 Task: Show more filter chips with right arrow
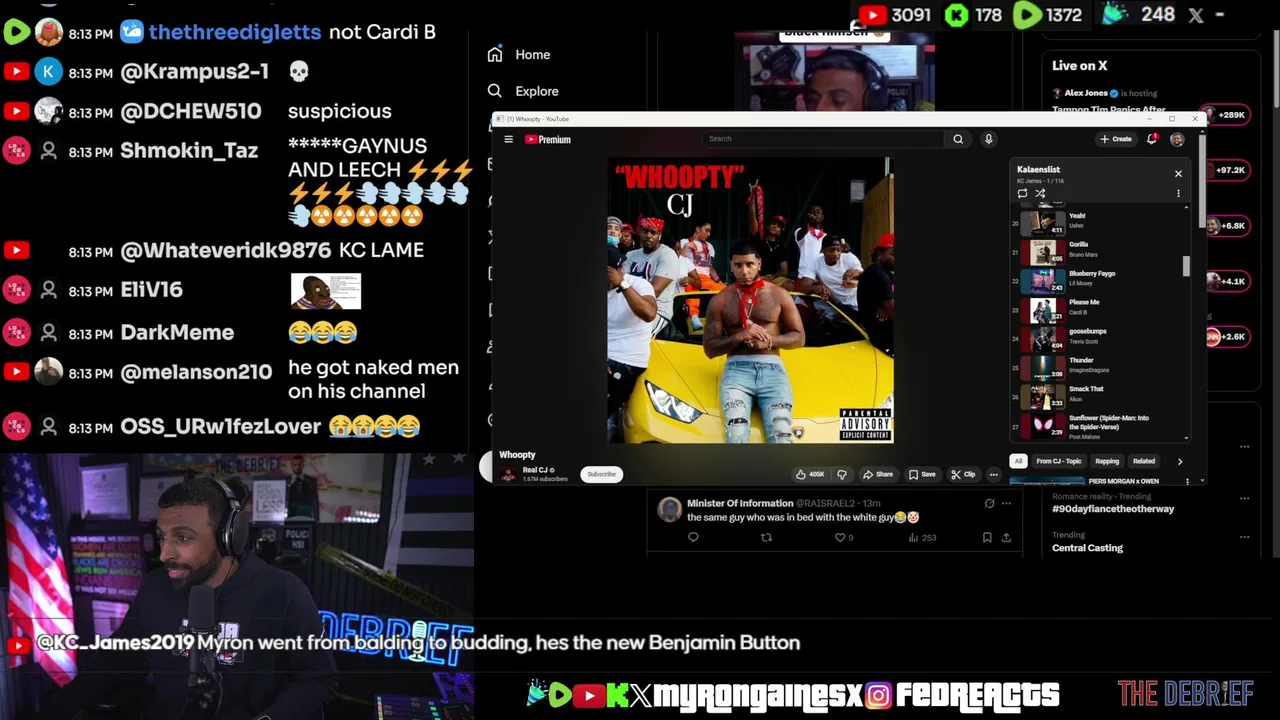pyautogui.click(x=1179, y=461)
